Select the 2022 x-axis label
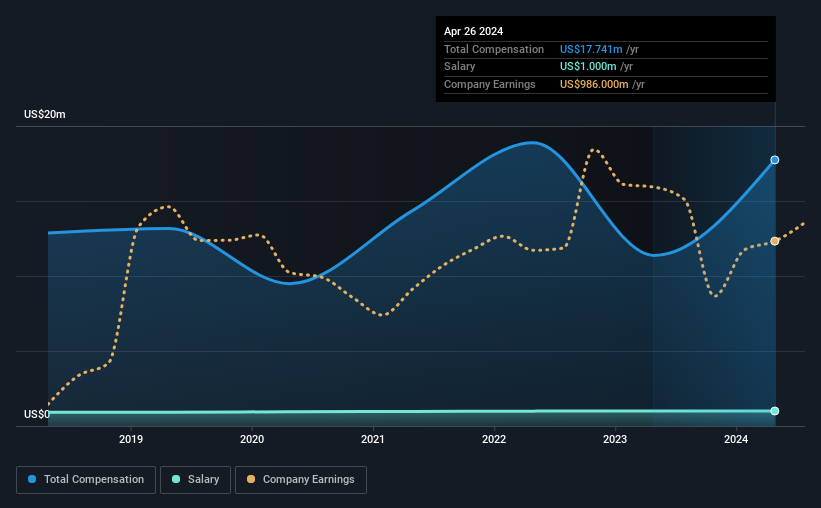The image size is (821, 508). [494, 439]
